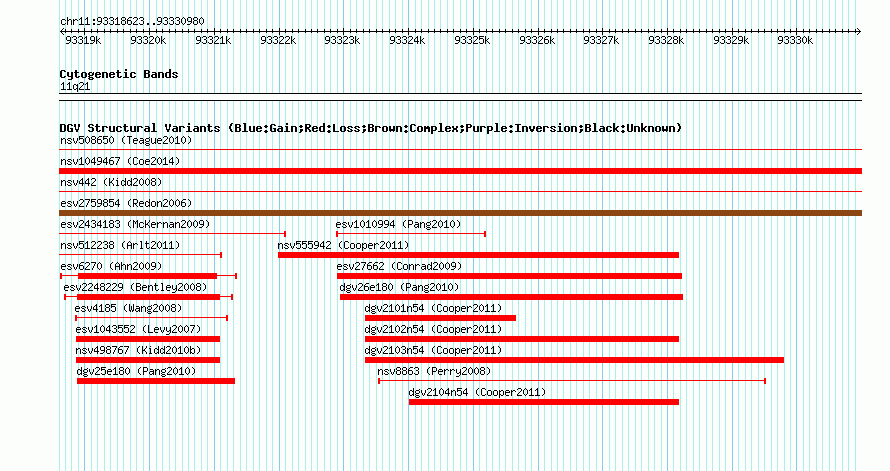Screen dimensions: 890x471
Task: Click the dgv2101n54 red bar
Action: (440, 318)
